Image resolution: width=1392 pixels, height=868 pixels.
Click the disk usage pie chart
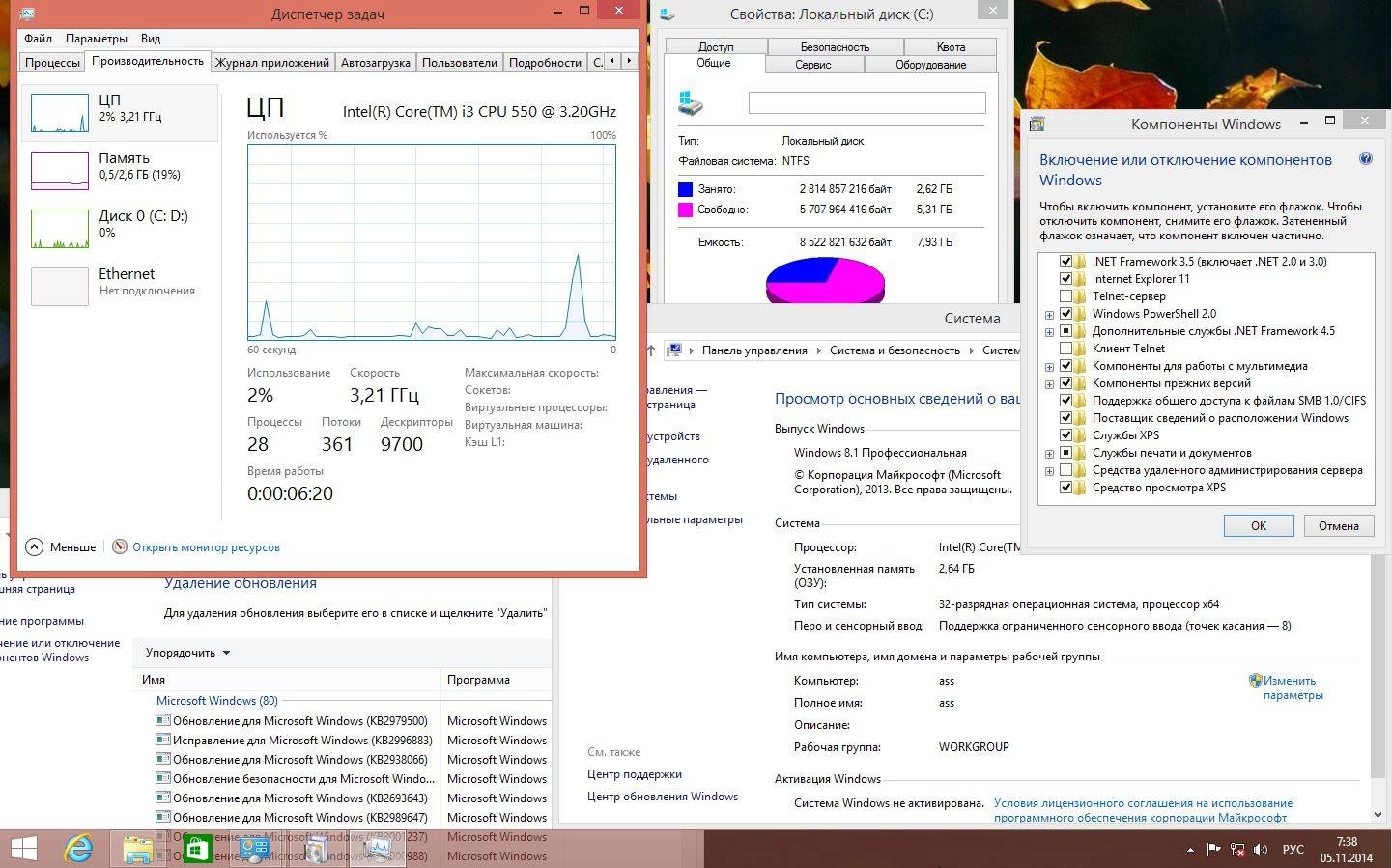pyautogui.click(x=825, y=281)
